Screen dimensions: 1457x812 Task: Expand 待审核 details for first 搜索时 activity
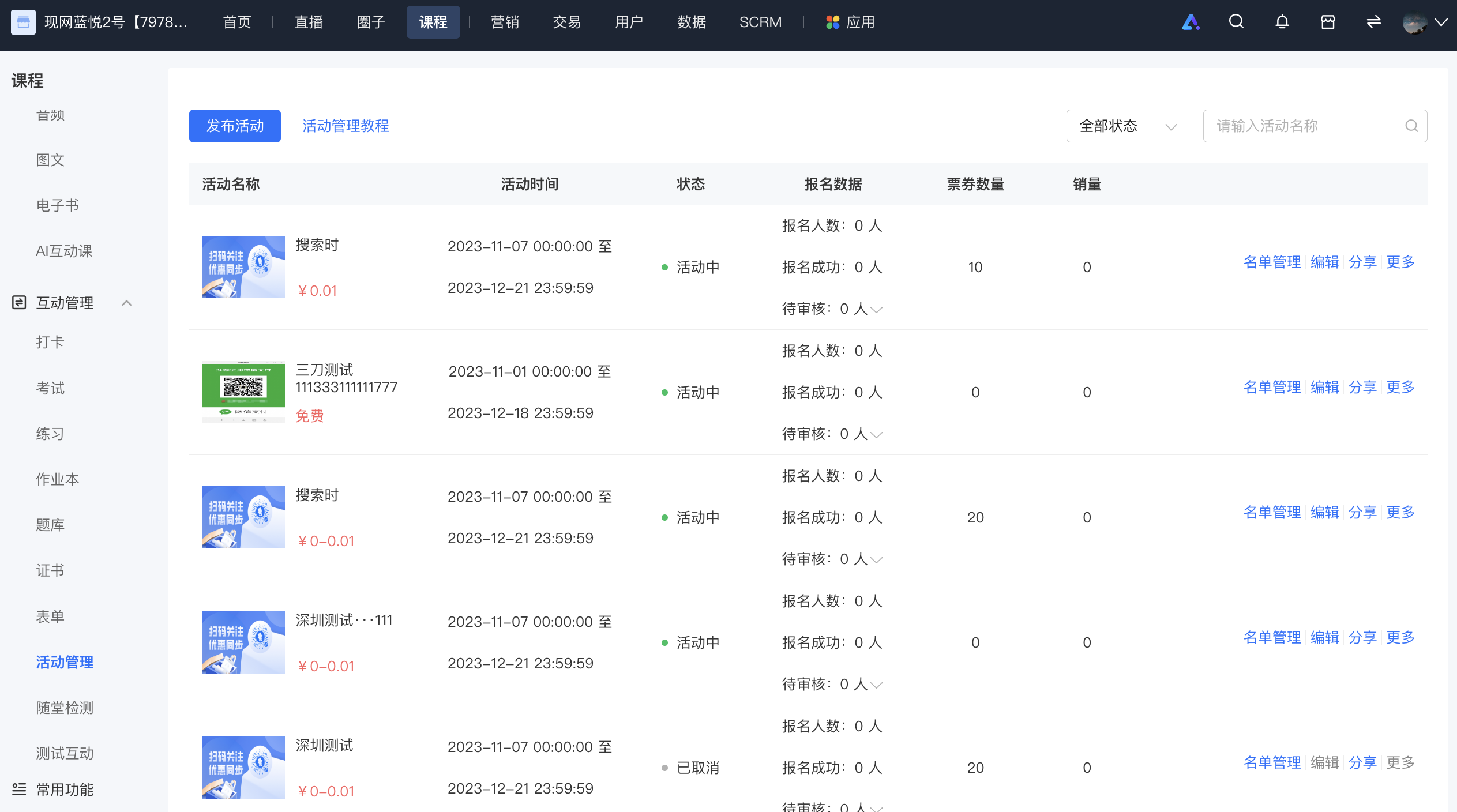point(877,310)
